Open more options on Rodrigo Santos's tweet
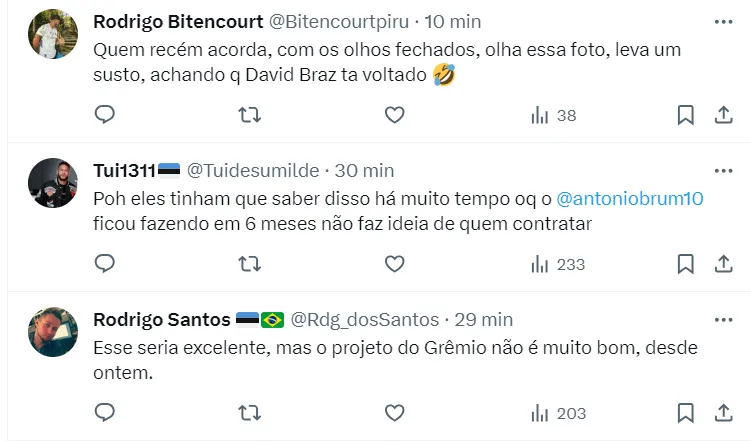The width and height of the screenshot is (751, 441). tap(723, 319)
